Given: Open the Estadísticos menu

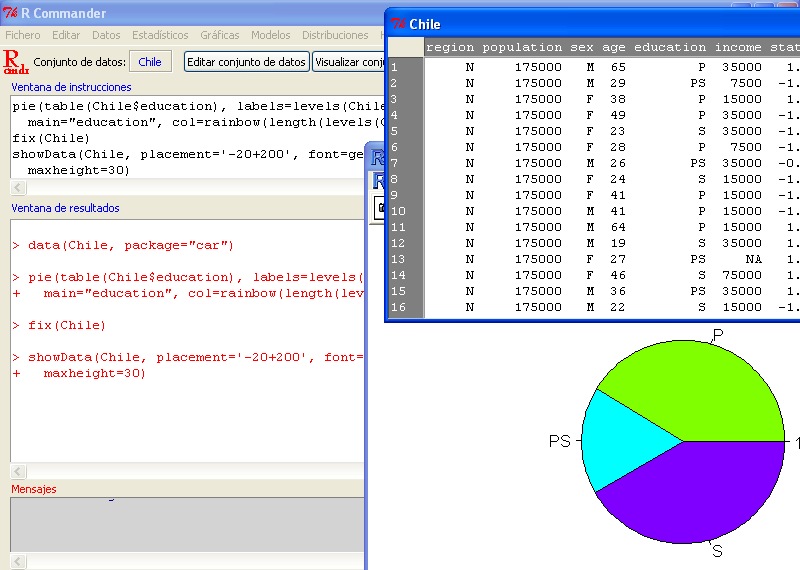Looking at the screenshot, I should (160, 35).
